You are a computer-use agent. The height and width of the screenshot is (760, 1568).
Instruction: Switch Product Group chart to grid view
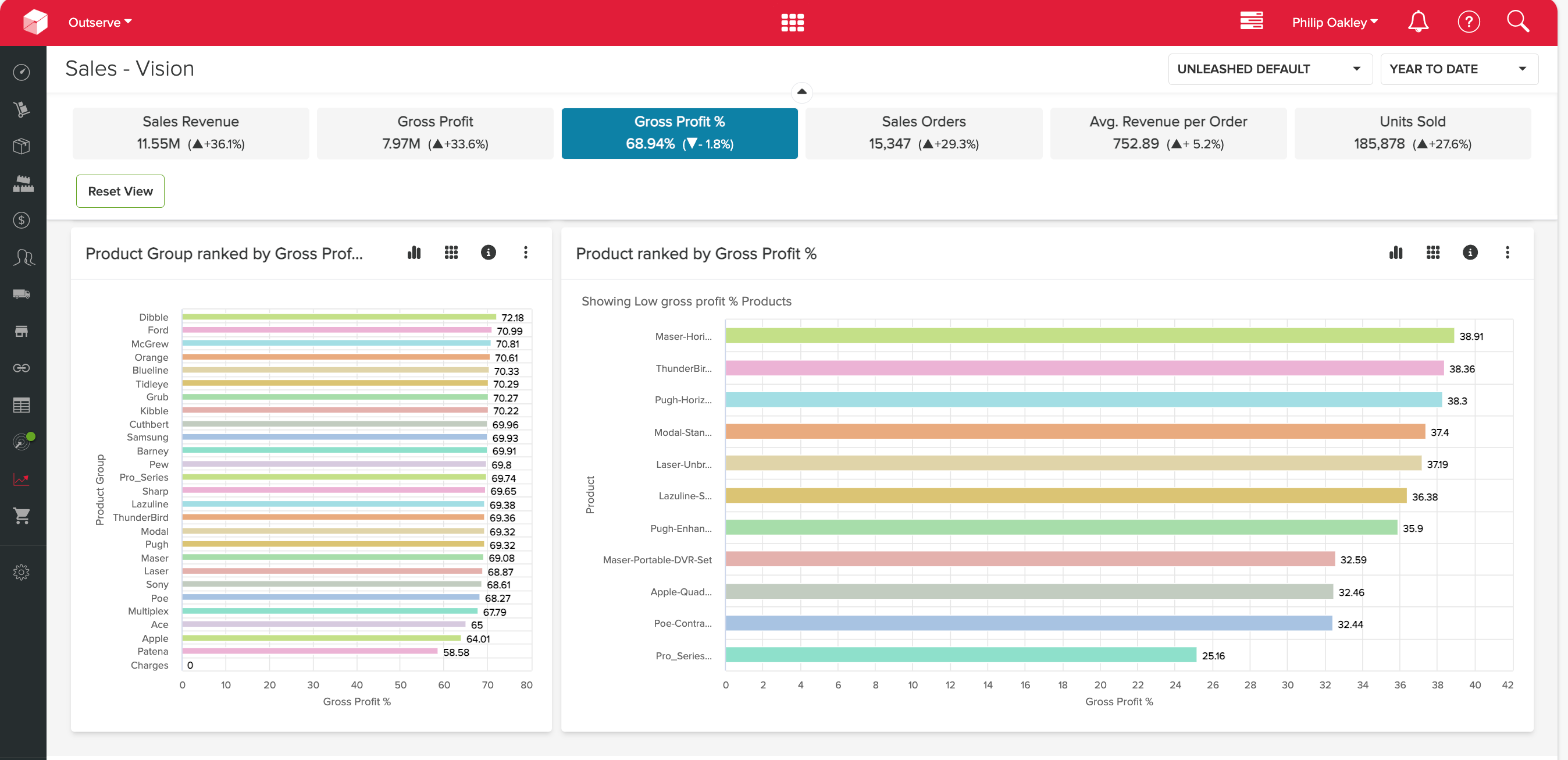click(x=451, y=252)
